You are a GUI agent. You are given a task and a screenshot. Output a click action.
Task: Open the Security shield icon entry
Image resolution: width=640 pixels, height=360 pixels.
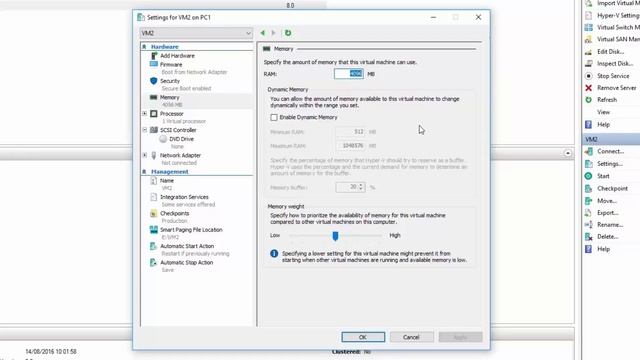(x=153, y=81)
